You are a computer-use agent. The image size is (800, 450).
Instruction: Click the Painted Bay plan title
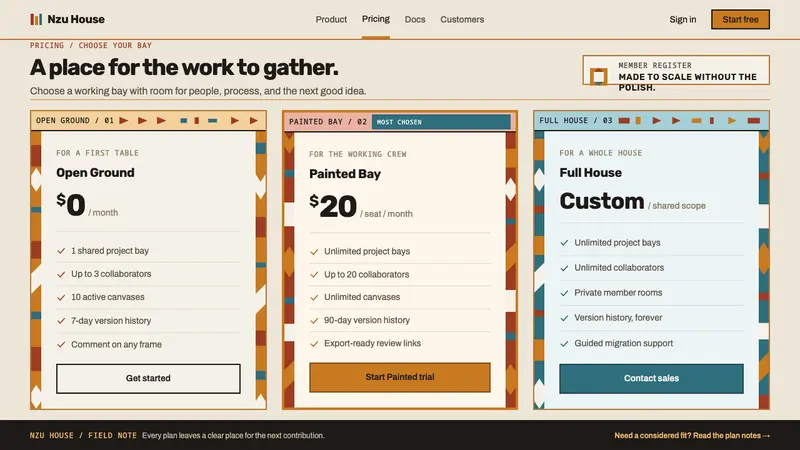(x=345, y=174)
